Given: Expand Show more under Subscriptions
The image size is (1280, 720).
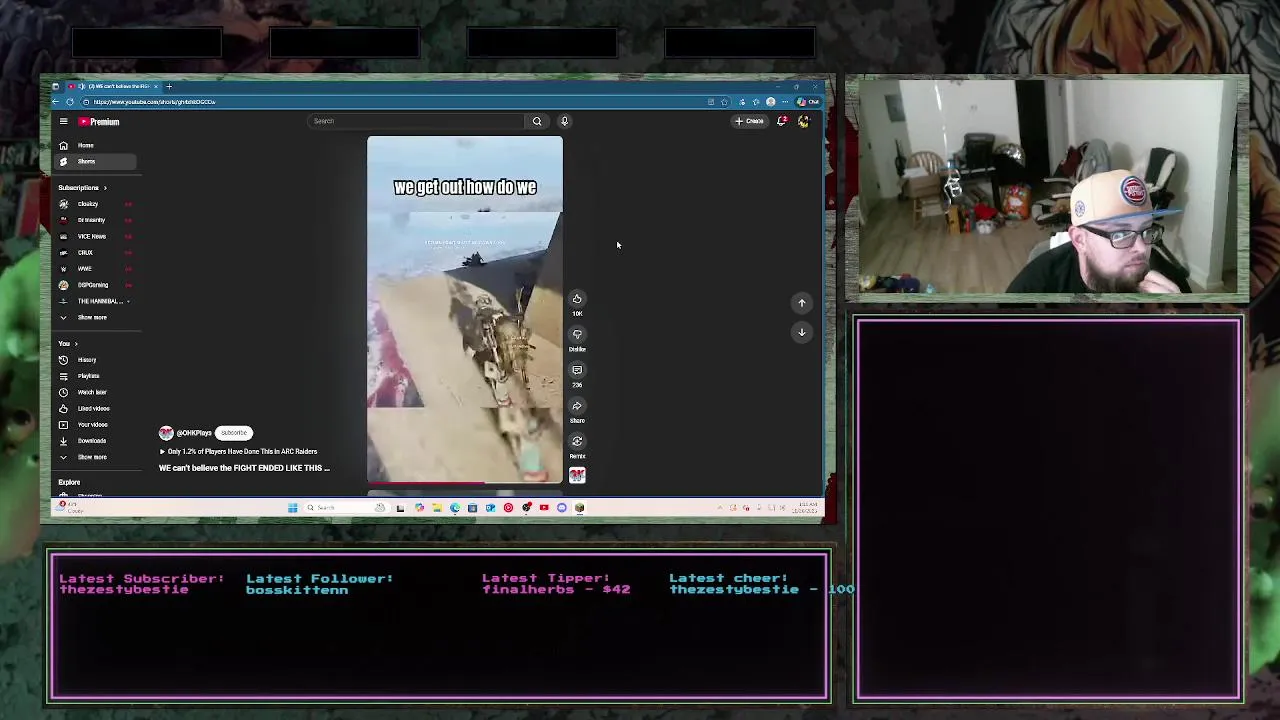Looking at the screenshot, I should (x=95, y=318).
